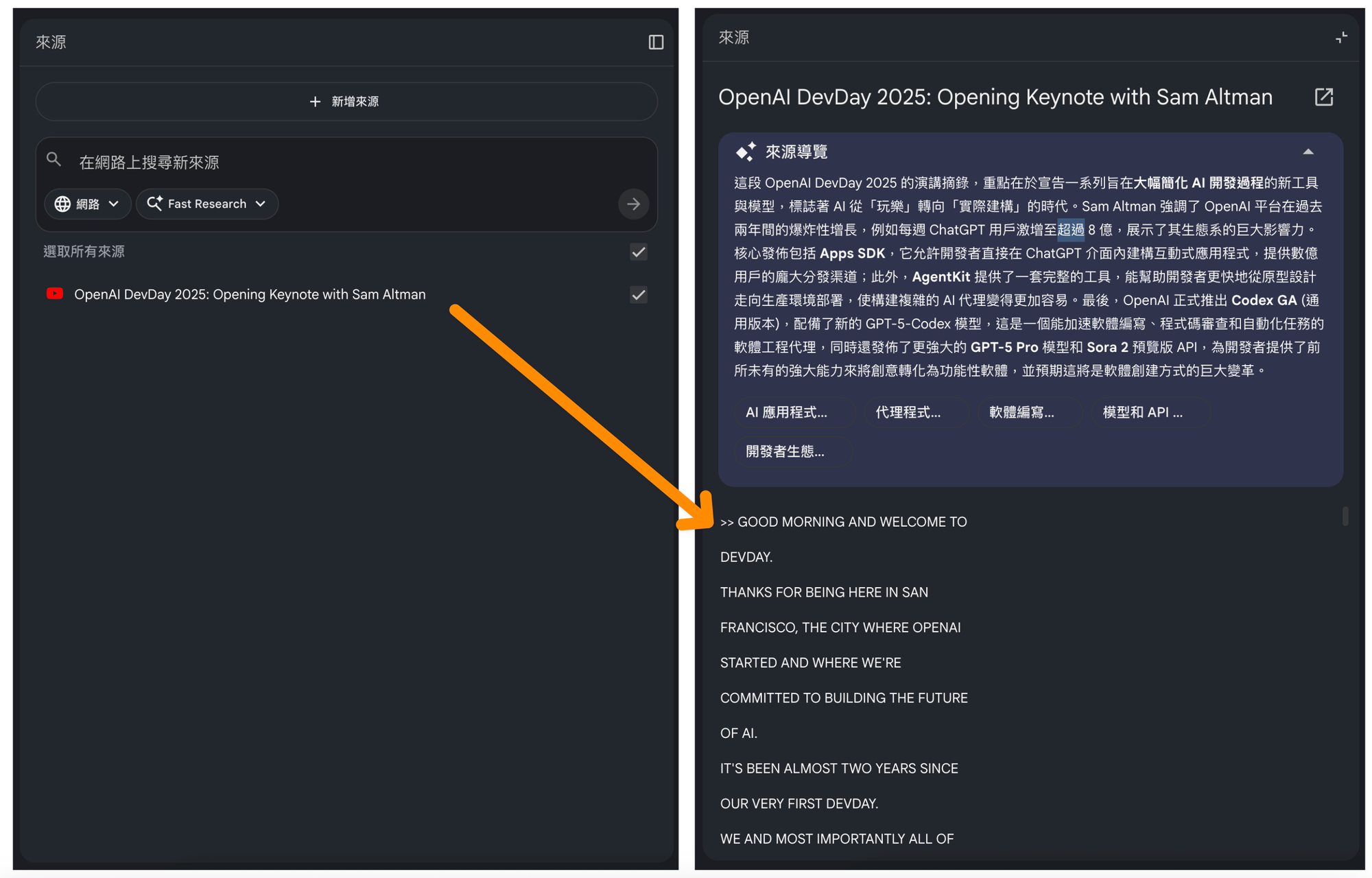The image size is (1372, 878).
Task: Click the transcript scrollbar thumb
Action: [1345, 516]
